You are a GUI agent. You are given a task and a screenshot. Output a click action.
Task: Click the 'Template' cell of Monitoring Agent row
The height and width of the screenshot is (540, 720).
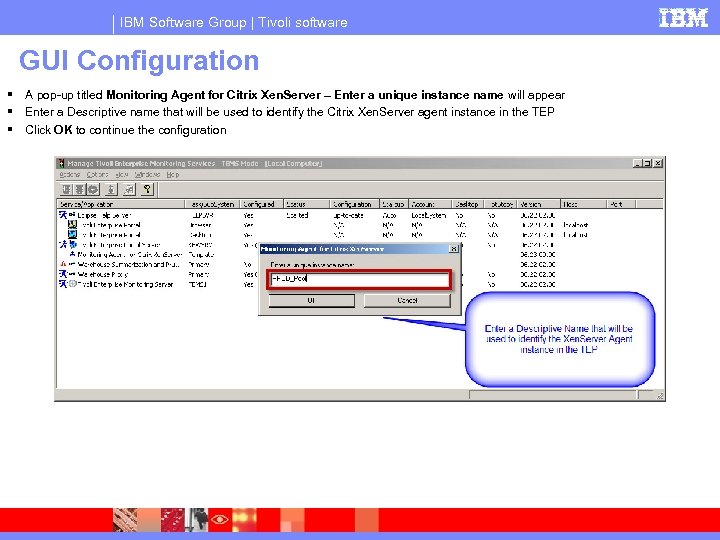point(201,254)
